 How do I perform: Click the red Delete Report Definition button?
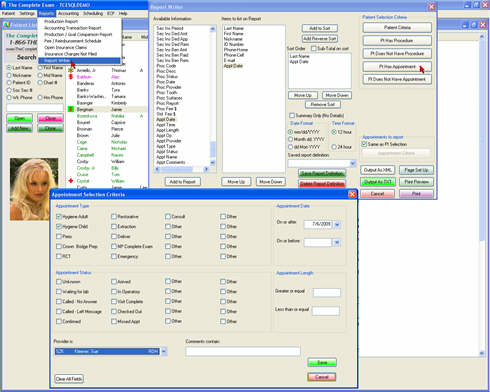pos(322,184)
